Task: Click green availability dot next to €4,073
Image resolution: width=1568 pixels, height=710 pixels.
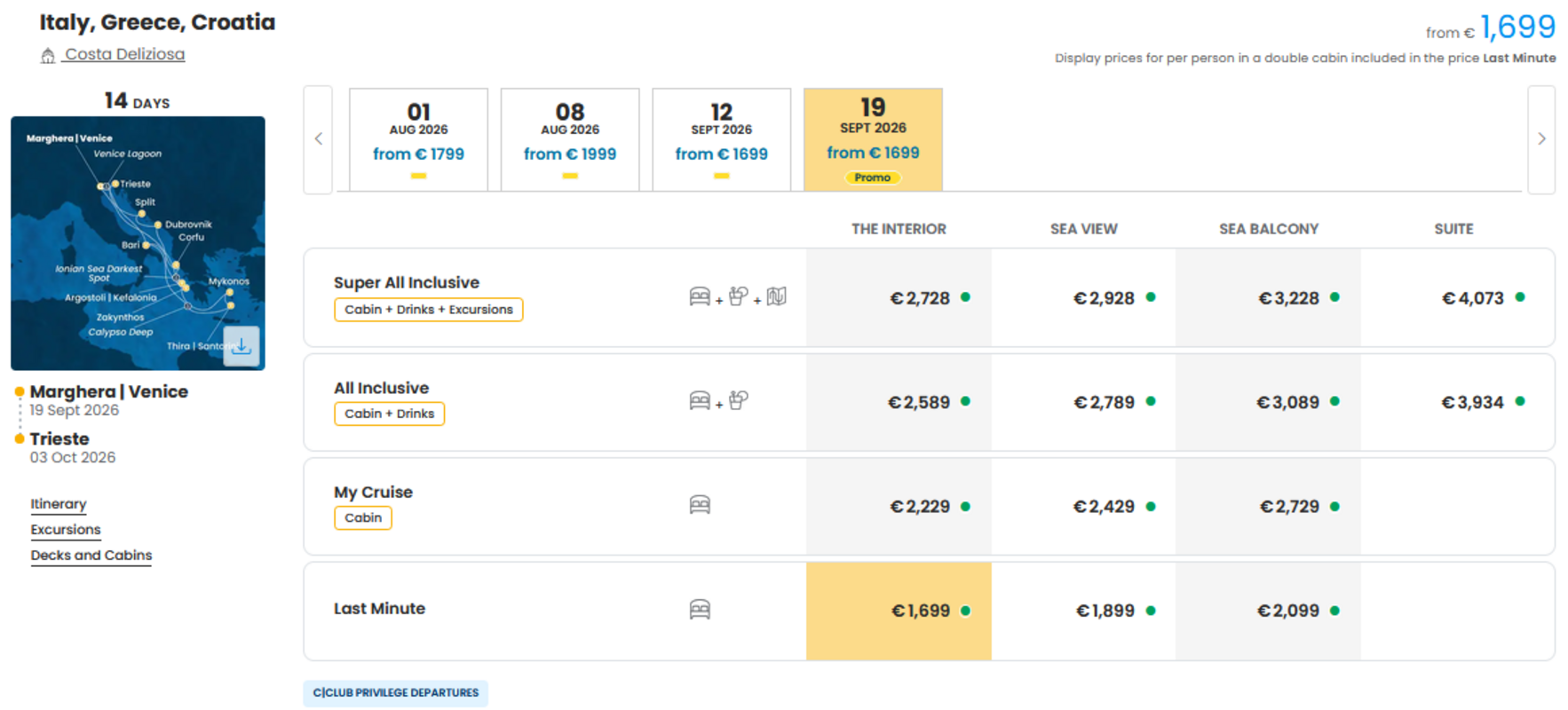Action: (1520, 297)
